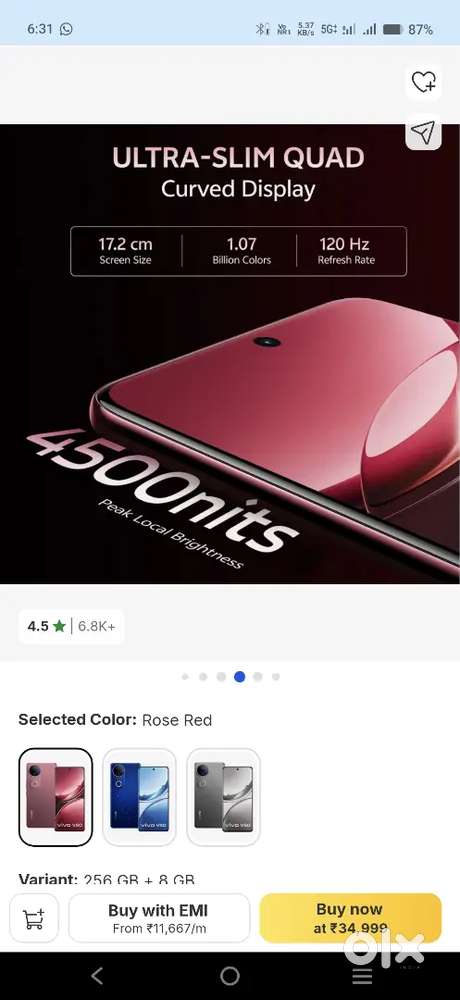Image resolution: width=460 pixels, height=1000 pixels.
Task: Tap the Android back navigation arrow
Action: (97, 975)
